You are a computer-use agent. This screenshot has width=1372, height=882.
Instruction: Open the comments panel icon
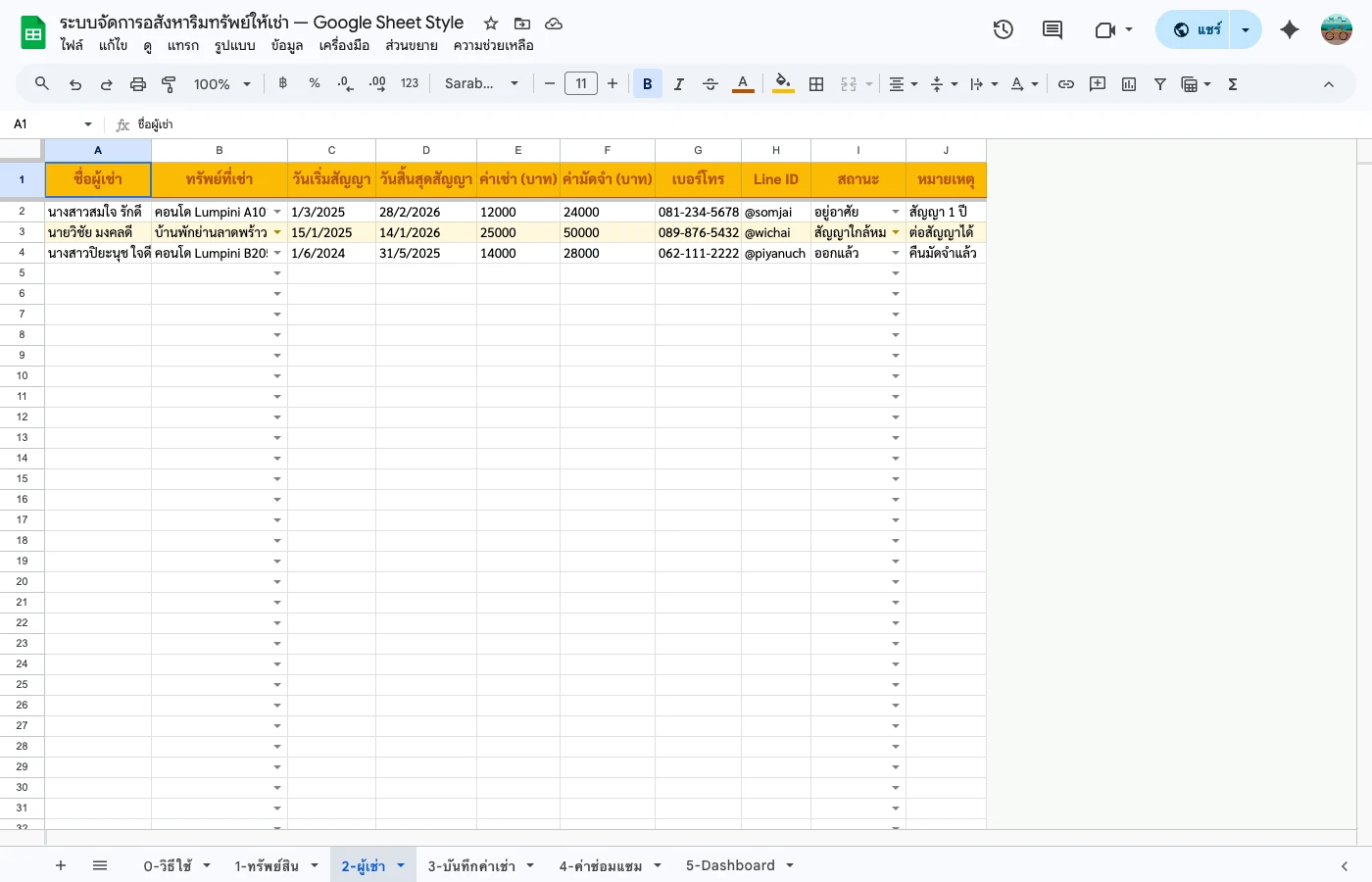1052,29
